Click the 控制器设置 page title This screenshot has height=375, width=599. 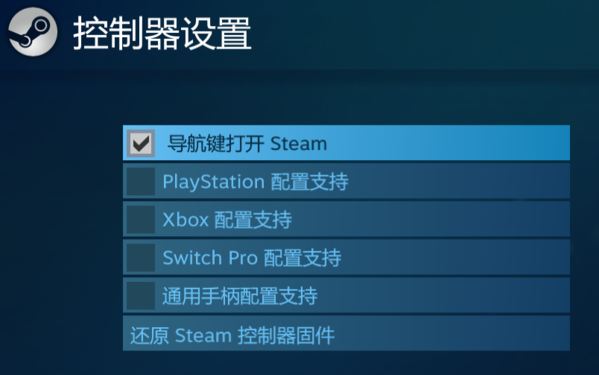click(162, 33)
